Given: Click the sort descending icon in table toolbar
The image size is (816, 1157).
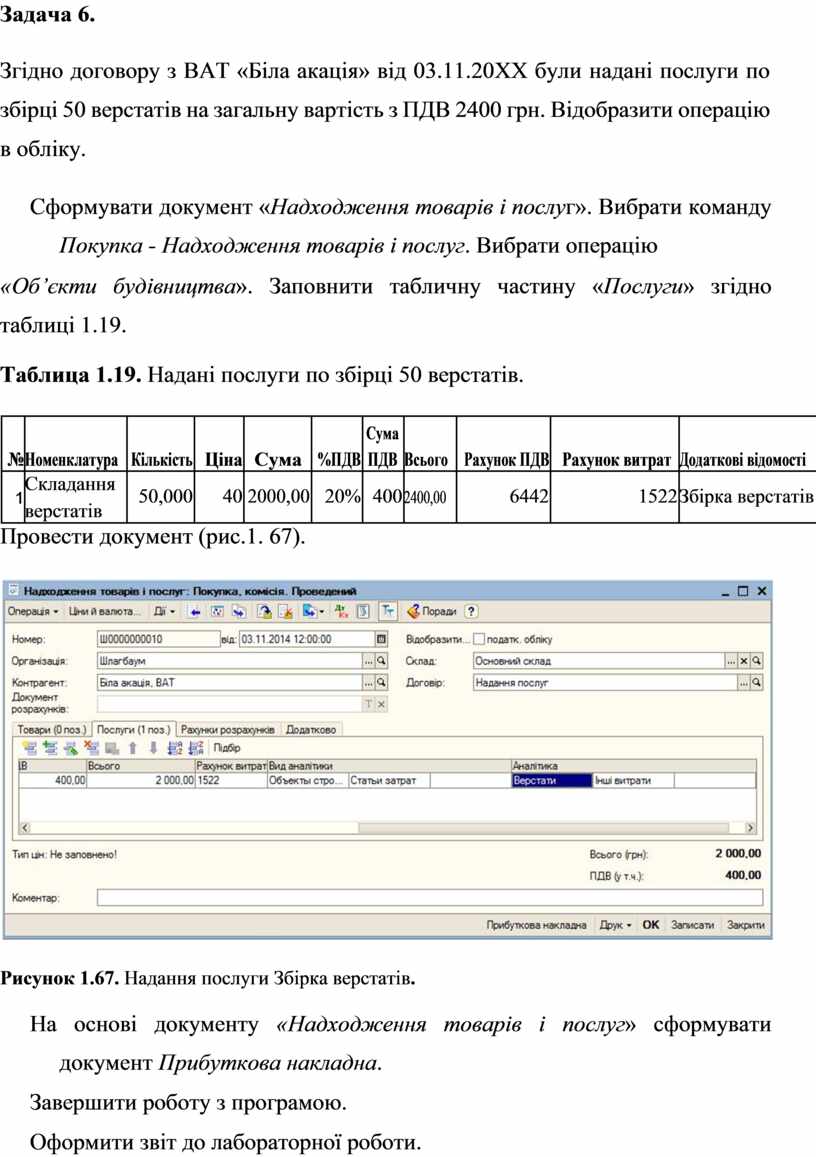Looking at the screenshot, I should [x=196, y=748].
